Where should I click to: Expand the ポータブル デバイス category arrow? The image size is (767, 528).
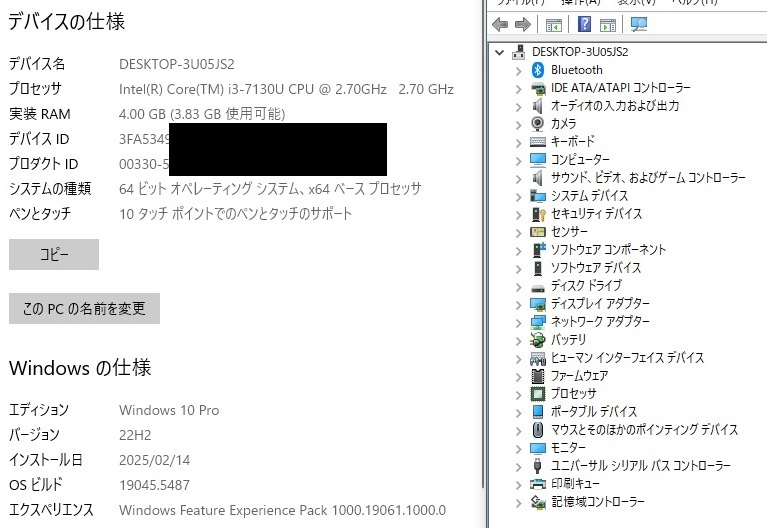pyautogui.click(x=519, y=412)
